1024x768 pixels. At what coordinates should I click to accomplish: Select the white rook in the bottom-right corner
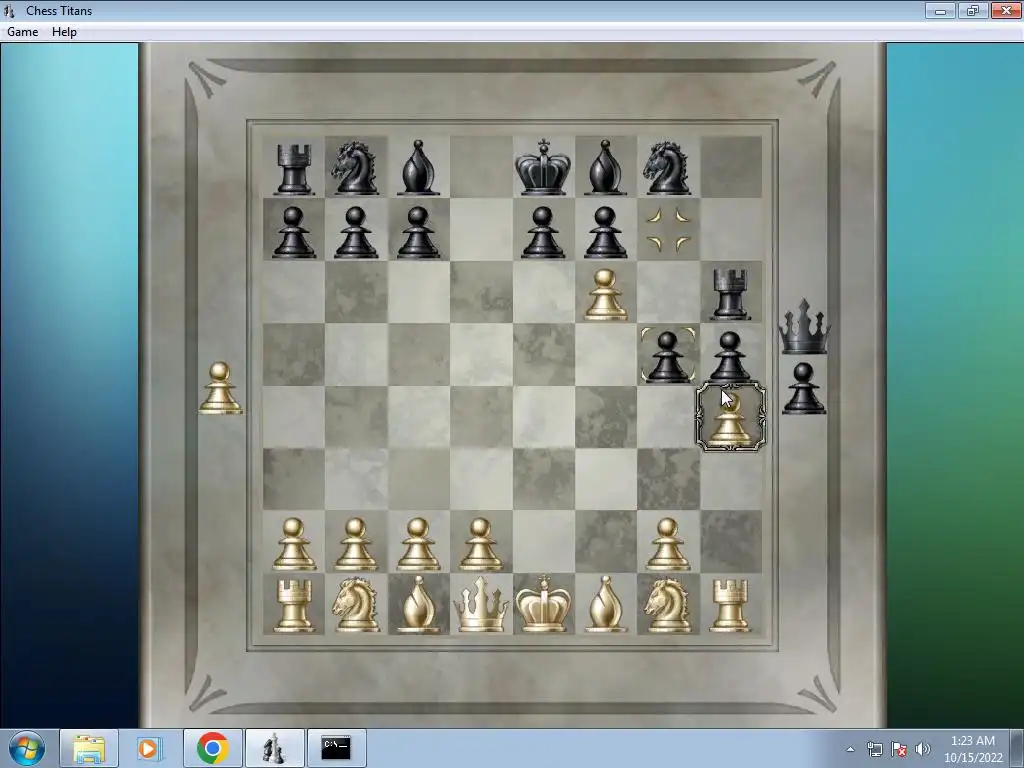(x=729, y=606)
